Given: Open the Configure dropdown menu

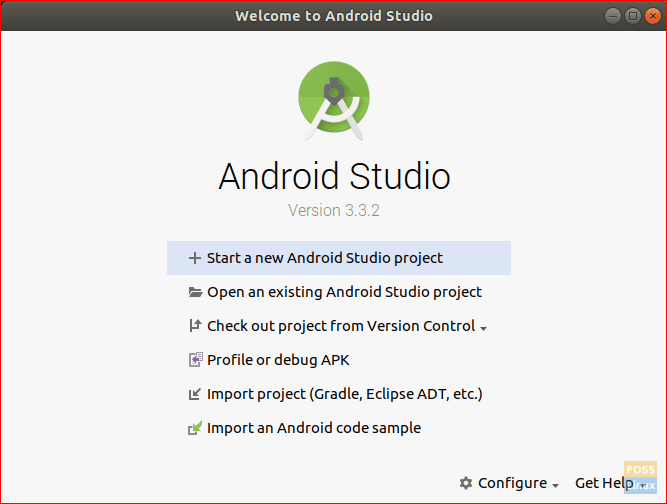Looking at the screenshot, I should pos(509,483).
